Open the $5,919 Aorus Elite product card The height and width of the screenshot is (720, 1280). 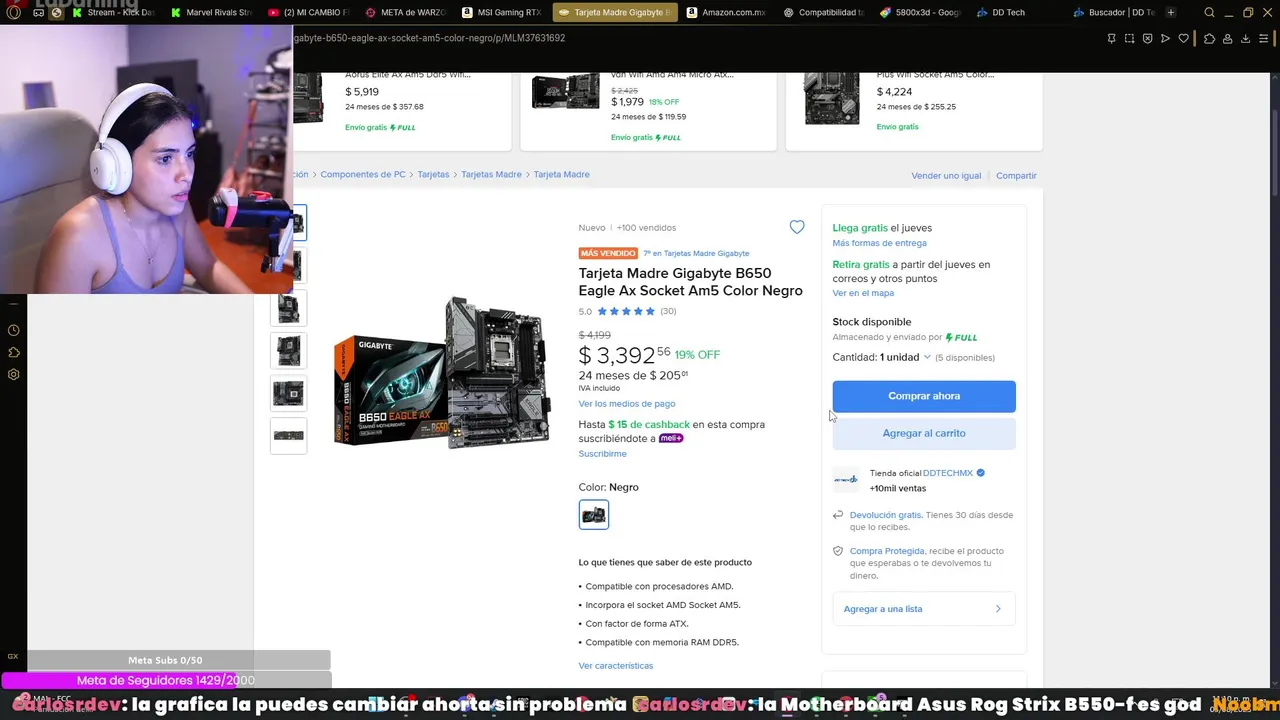click(x=401, y=110)
